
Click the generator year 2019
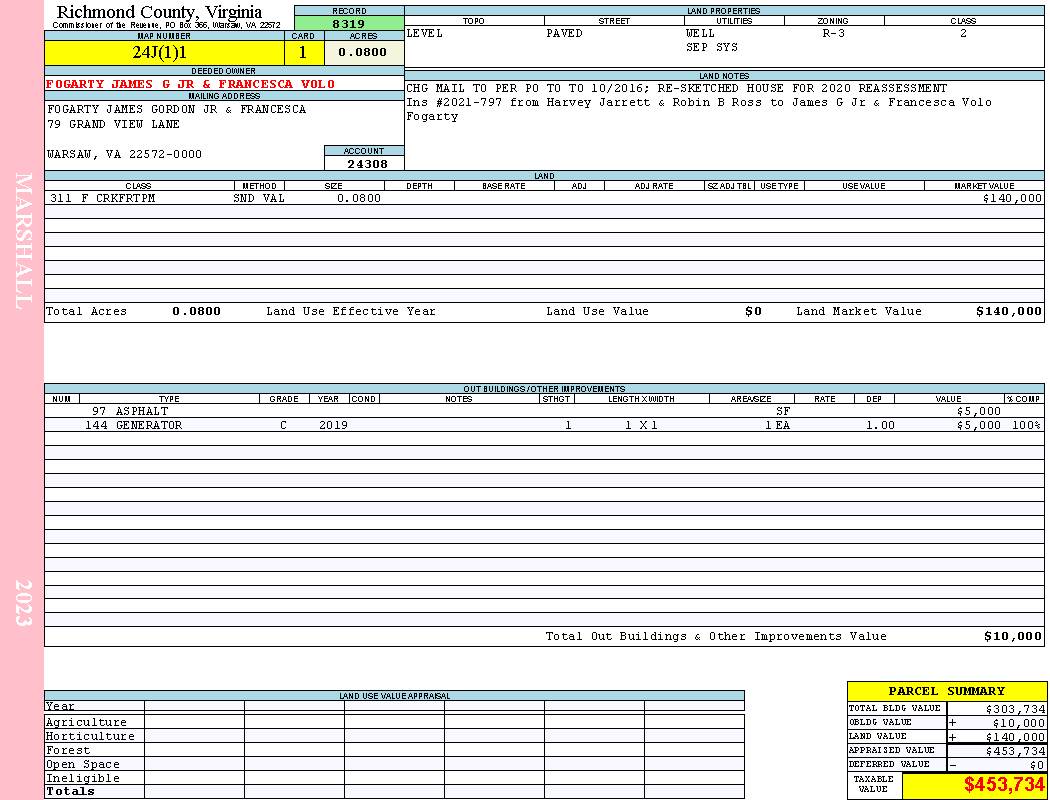[333, 425]
